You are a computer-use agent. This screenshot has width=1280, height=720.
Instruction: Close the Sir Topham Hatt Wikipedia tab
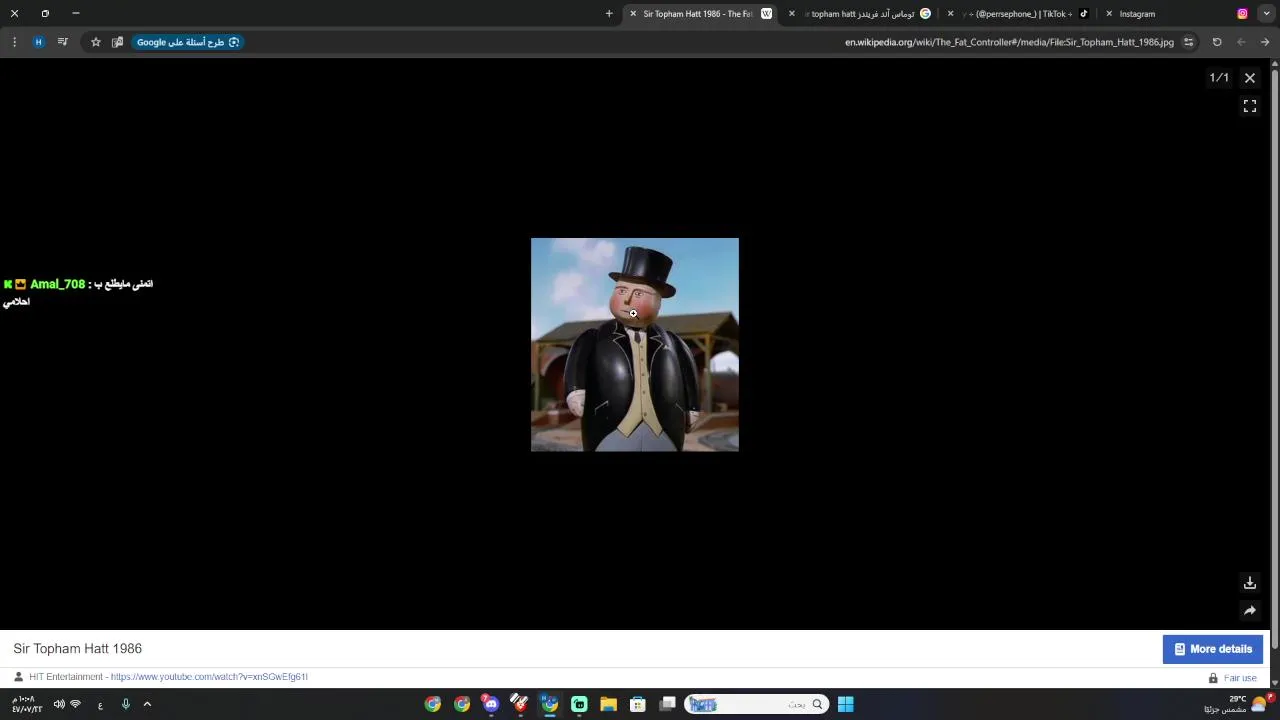pyautogui.click(x=633, y=14)
